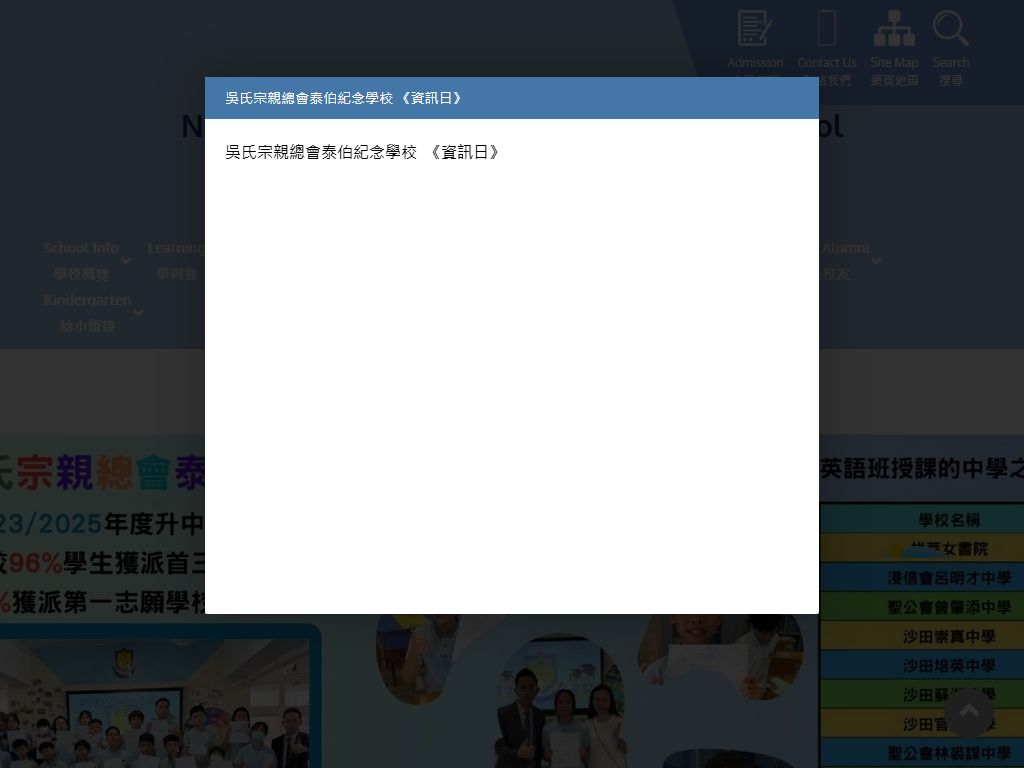Click the classroom group photo thumbnail

pos(156,703)
